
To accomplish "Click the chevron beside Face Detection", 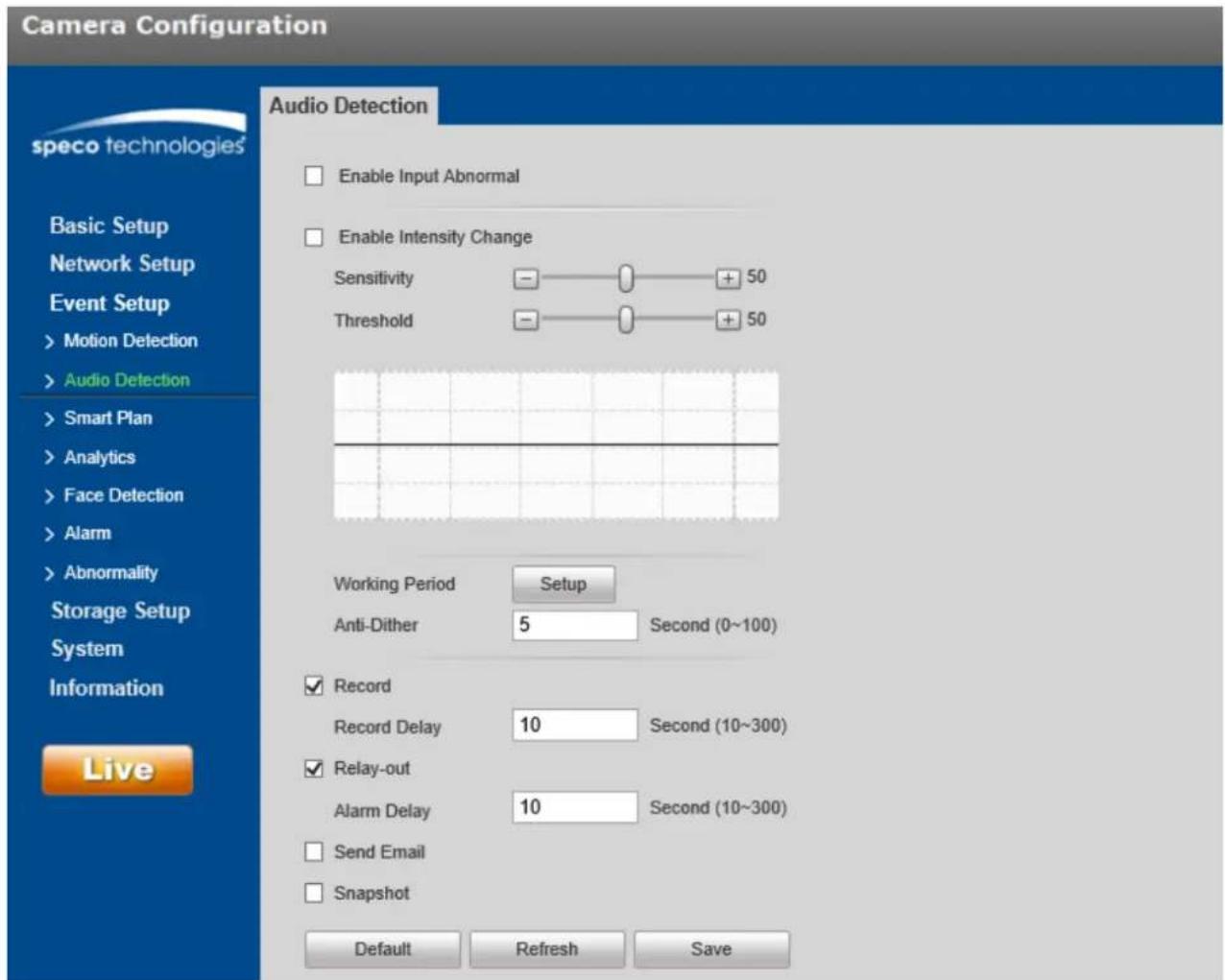I will point(49,496).
